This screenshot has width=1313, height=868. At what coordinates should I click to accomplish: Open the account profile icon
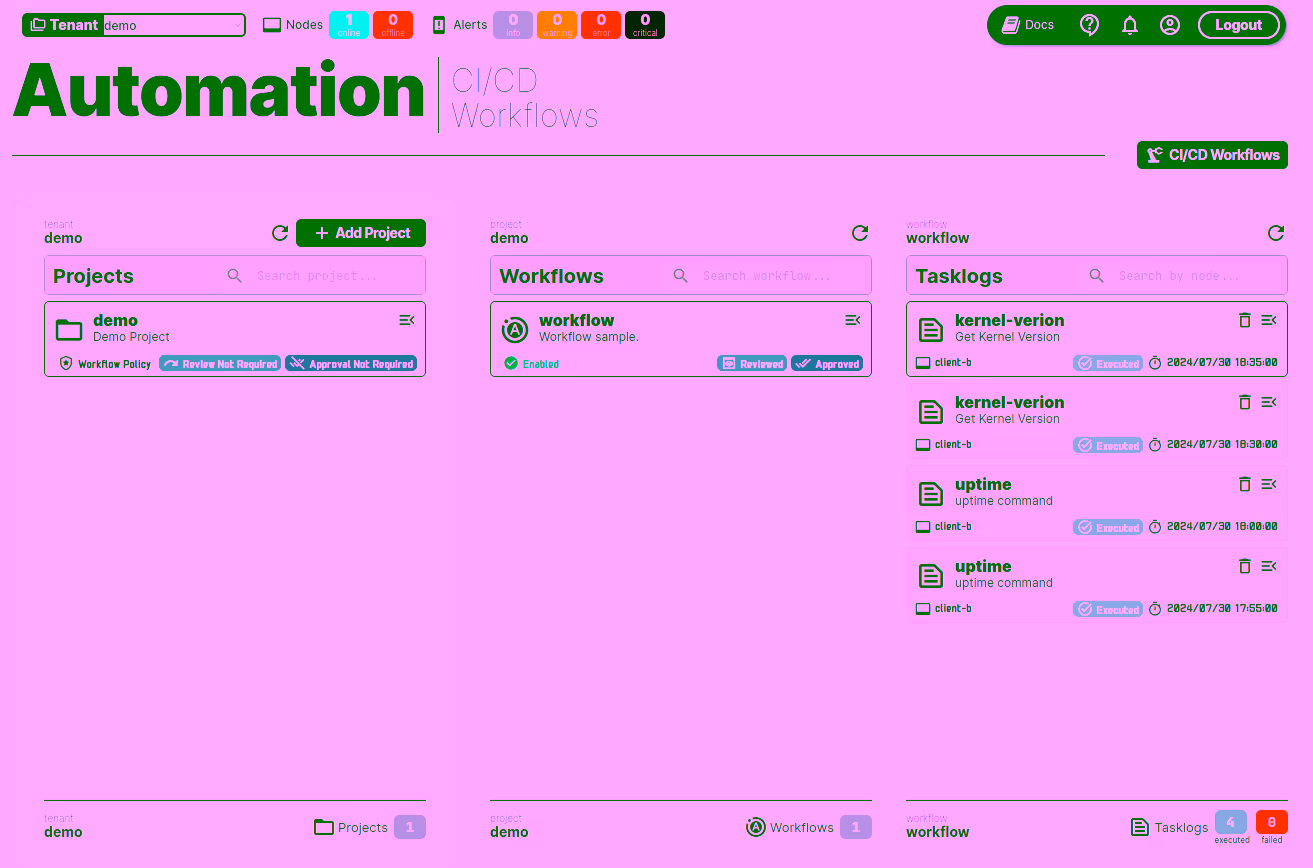tap(1170, 24)
